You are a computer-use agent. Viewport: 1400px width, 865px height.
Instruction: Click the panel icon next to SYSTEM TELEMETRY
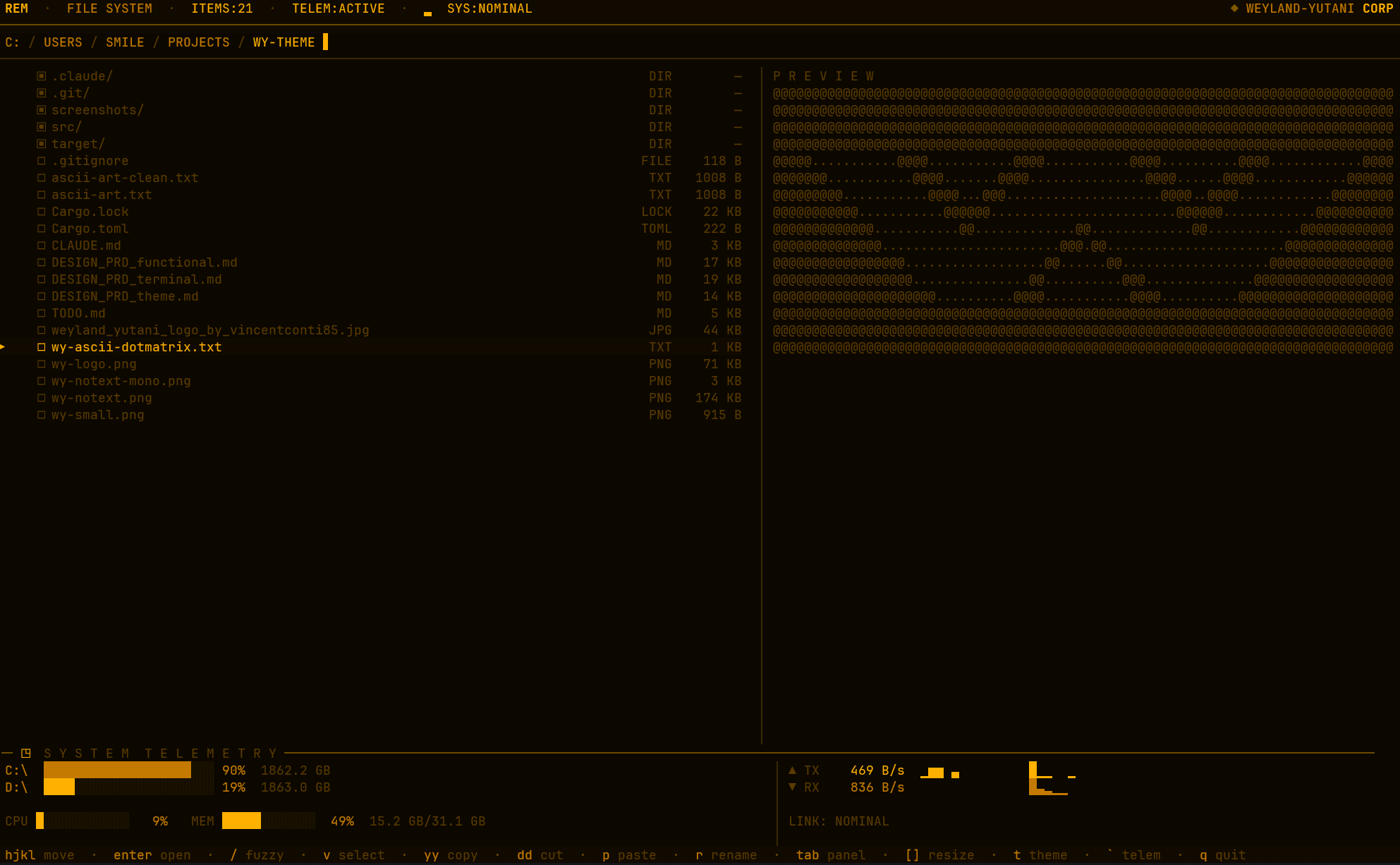[x=27, y=753]
